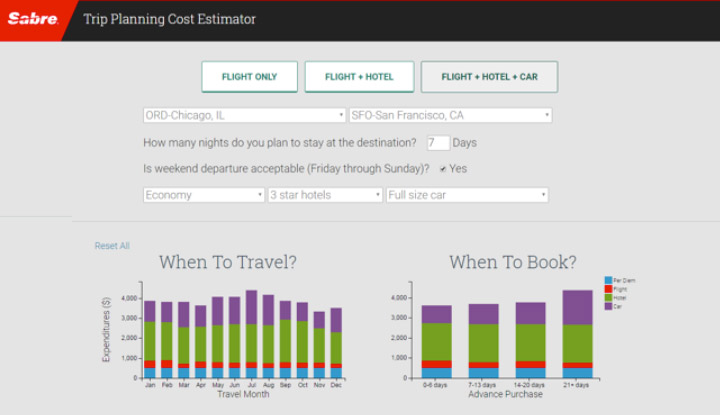Screen dimensions: 720x415
Task: Open the 3 star hotels dropdown
Action: 325,195
